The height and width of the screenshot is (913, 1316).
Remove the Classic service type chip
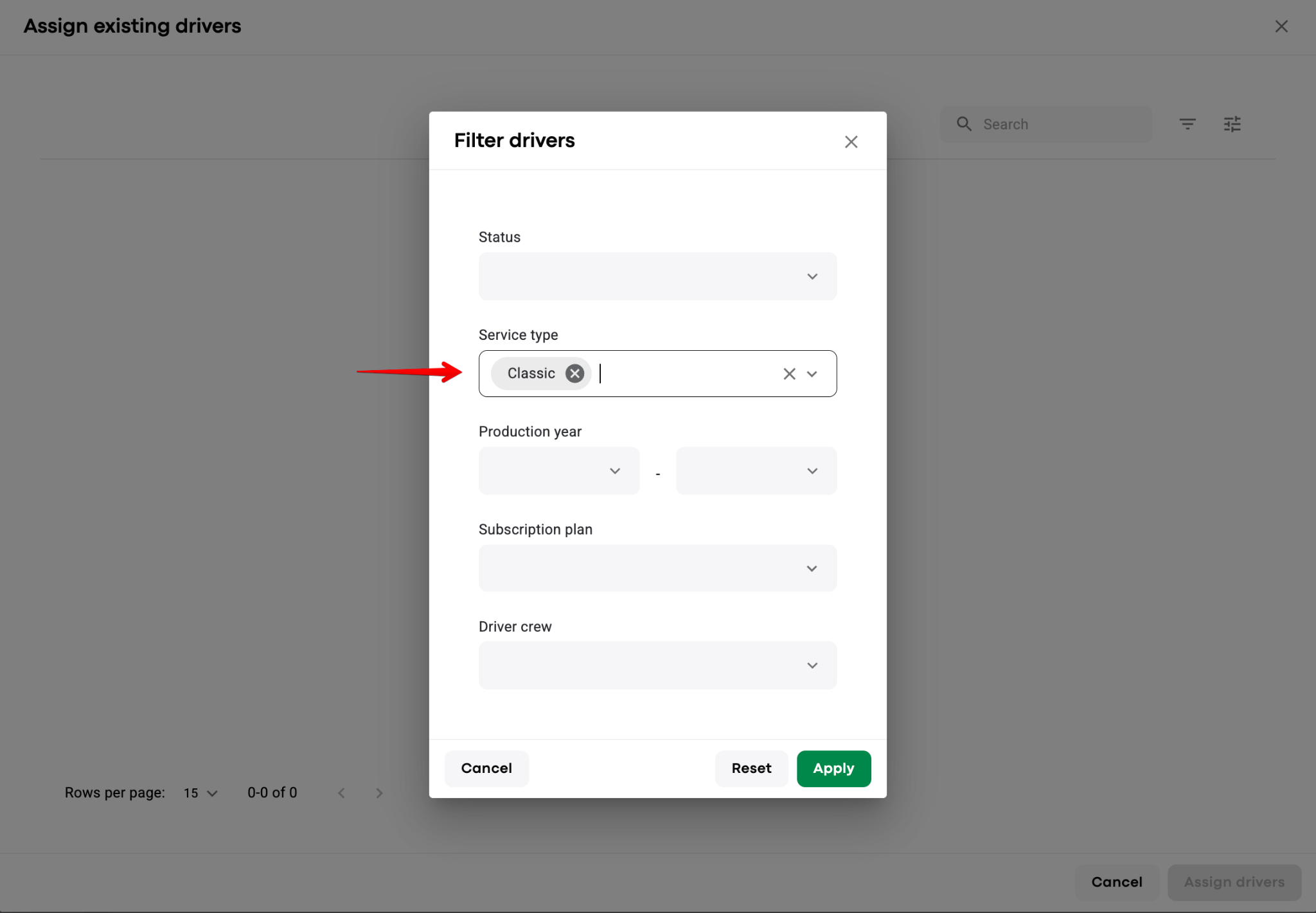coord(574,373)
